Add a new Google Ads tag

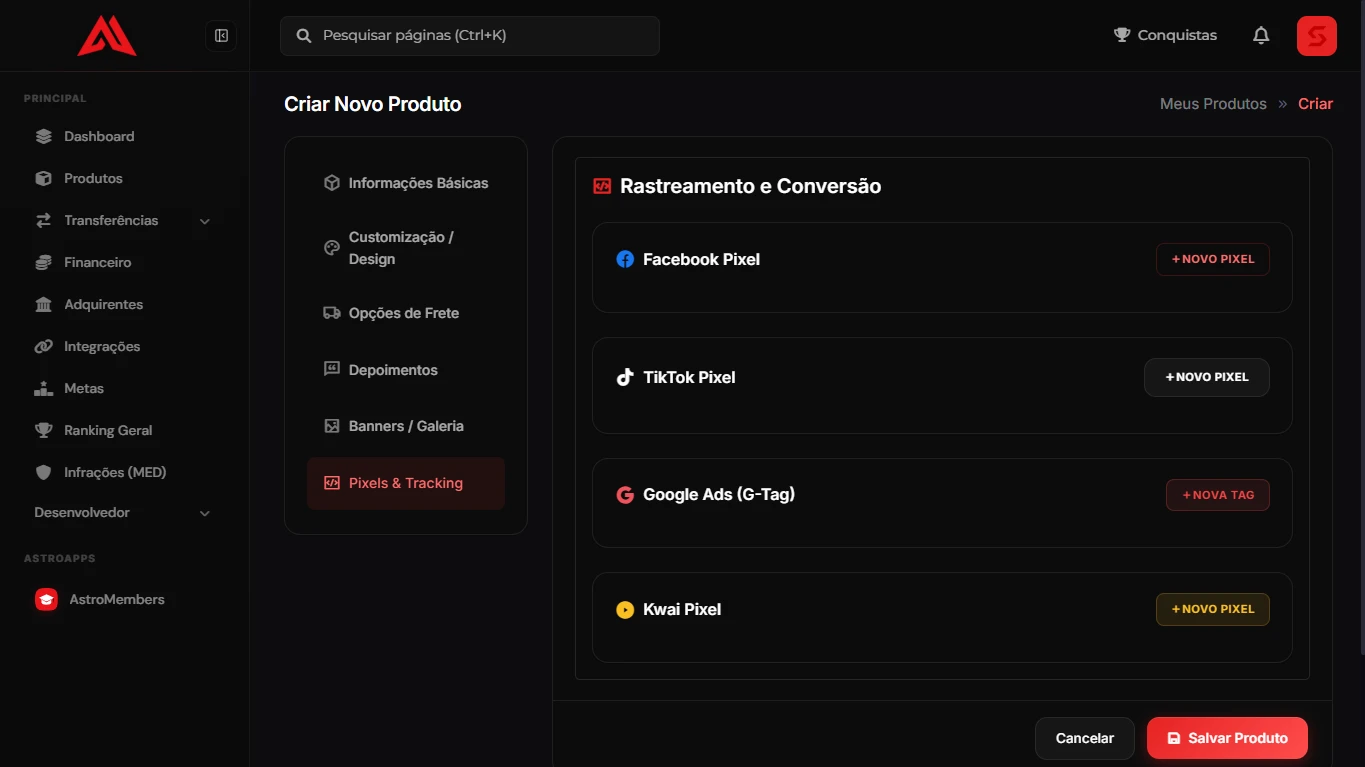point(1218,495)
